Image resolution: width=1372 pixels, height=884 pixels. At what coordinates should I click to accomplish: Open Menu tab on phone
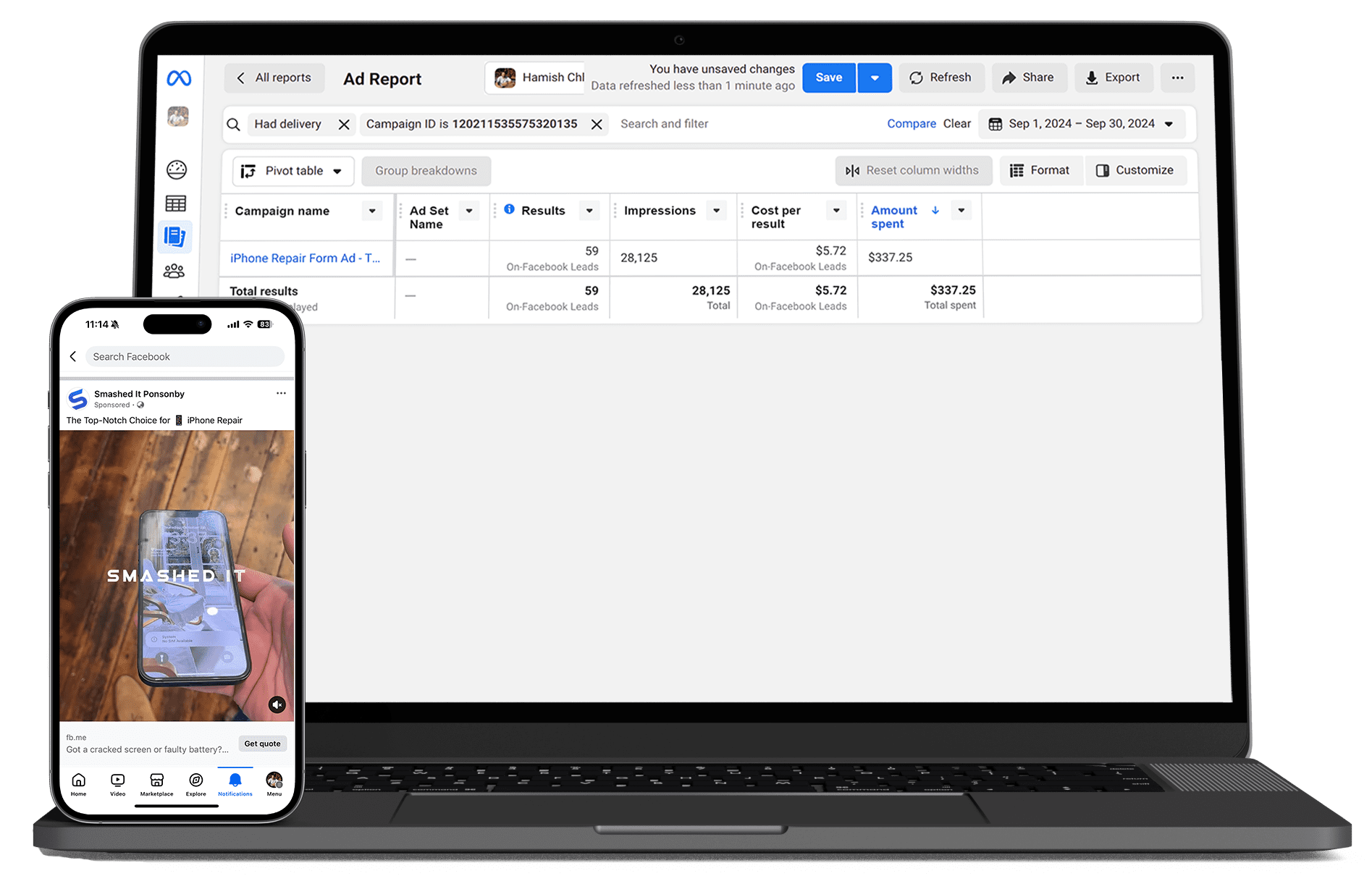click(x=274, y=784)
